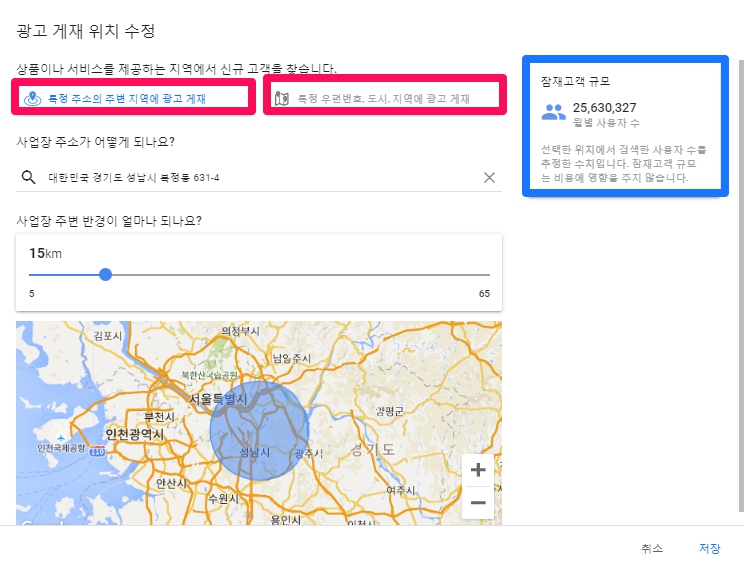Click the 양평군 label on the map

pyautogui.click(x=390, y=411)
